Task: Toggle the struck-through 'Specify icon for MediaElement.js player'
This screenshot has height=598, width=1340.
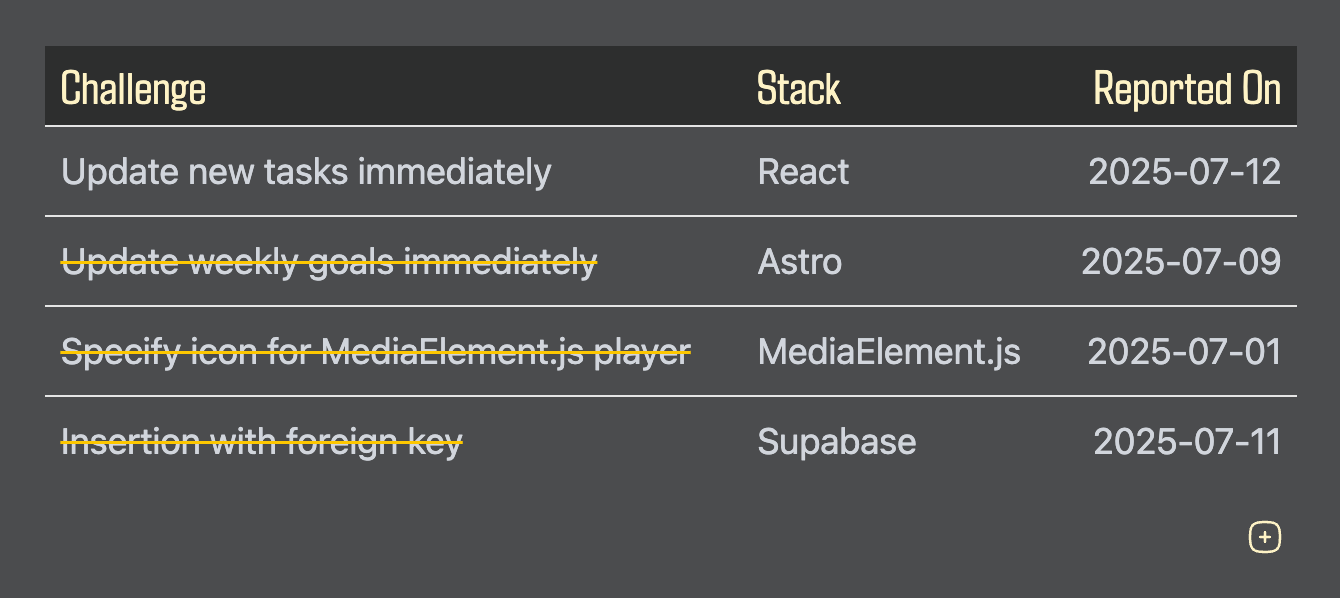Action: pos(376,352)
